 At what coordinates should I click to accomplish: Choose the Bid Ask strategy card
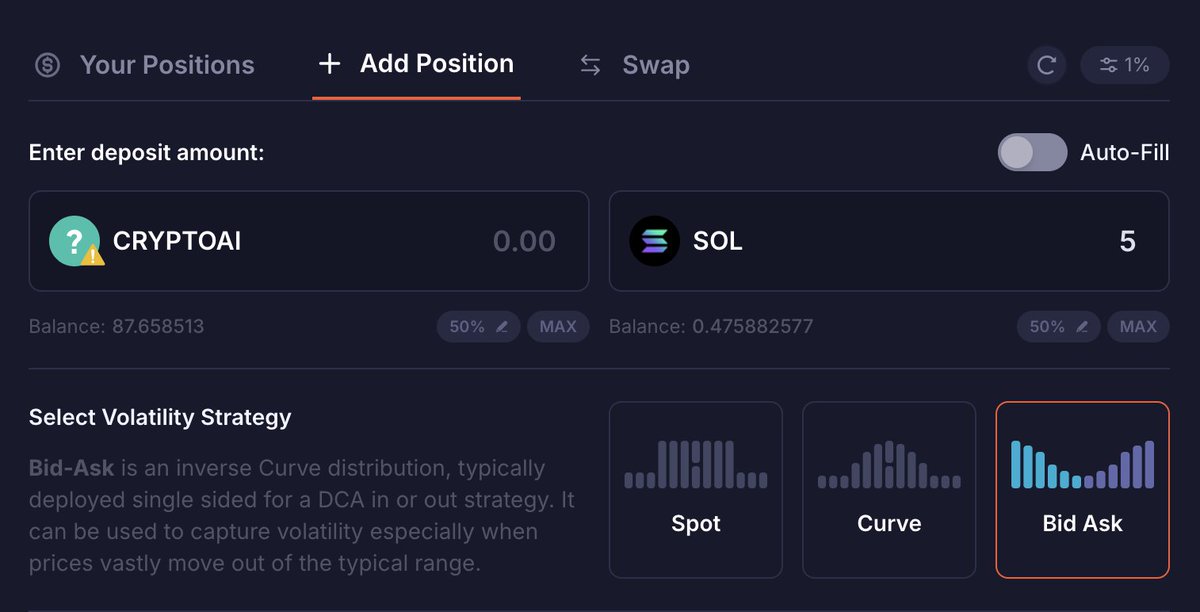click(1082, 489)
